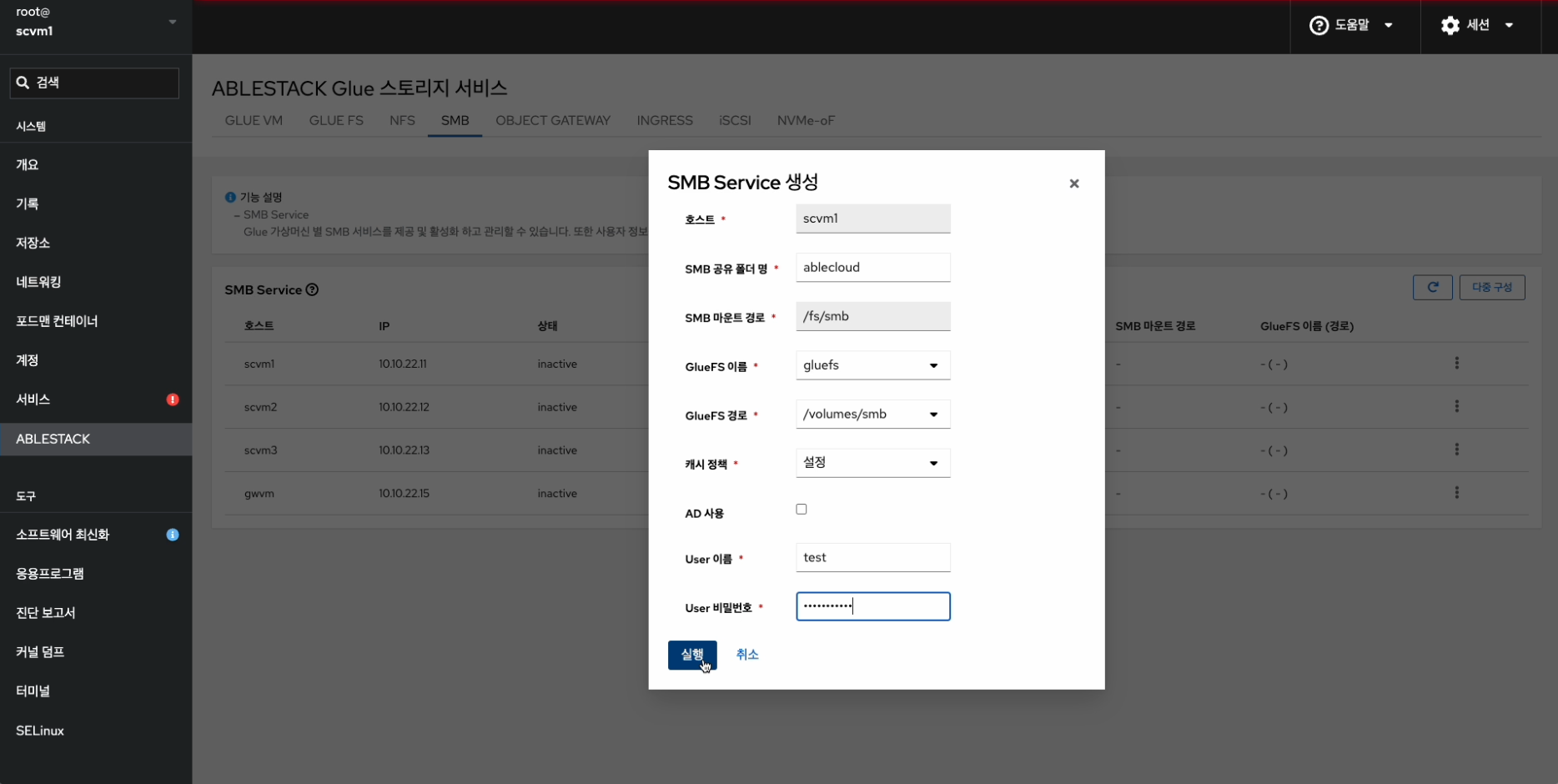Viewport: 1558px width, 784px height.
Task: Click the 취소 link
Action: pyautogui.click(x=746, y=655)
